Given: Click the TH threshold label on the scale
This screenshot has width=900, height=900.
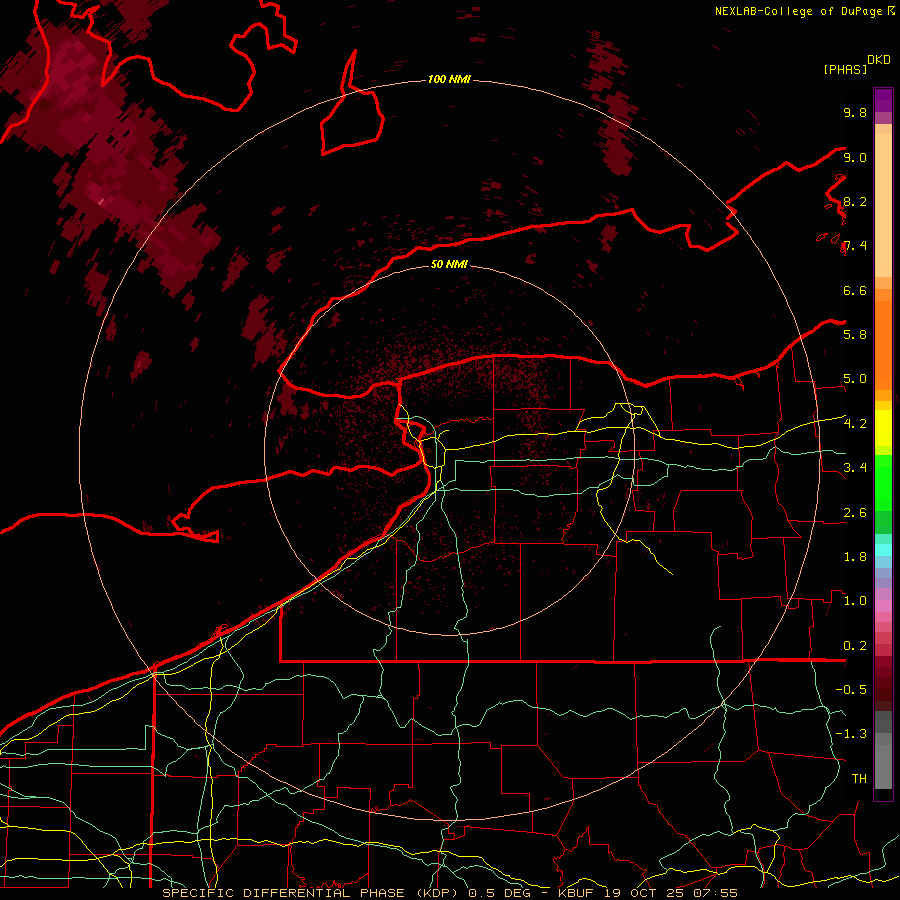Looking at the screenshot, I should click(859, 779).
